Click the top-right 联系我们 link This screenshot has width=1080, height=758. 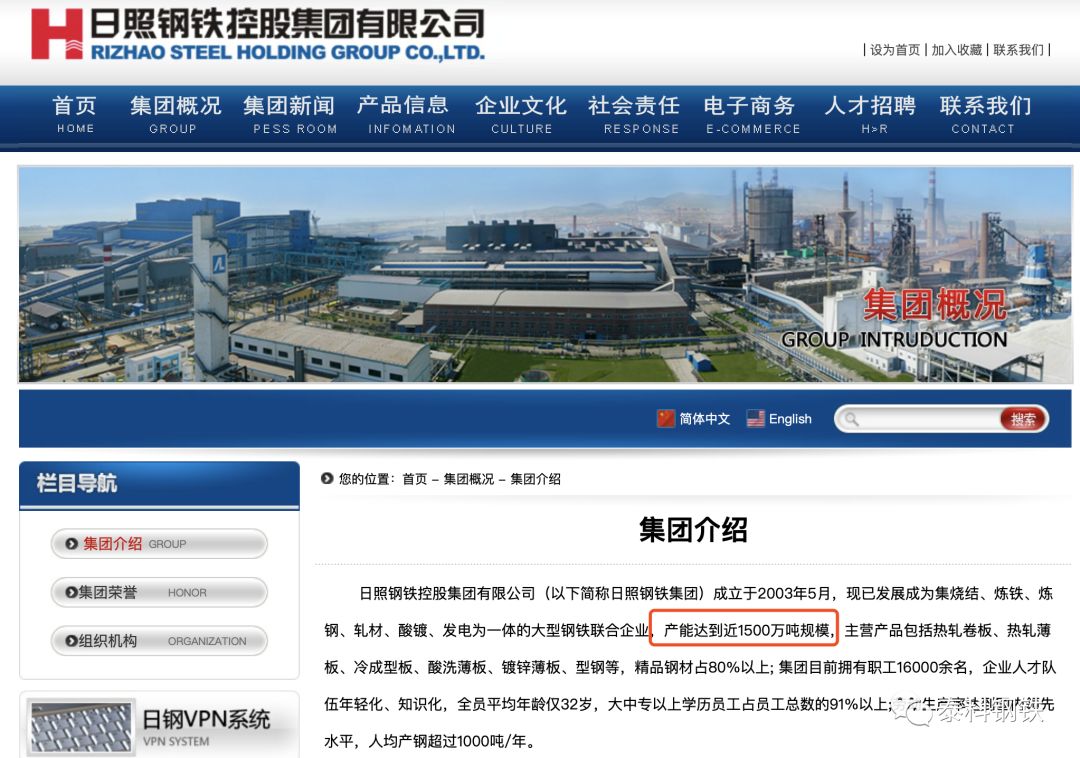tap(1018, 50)
